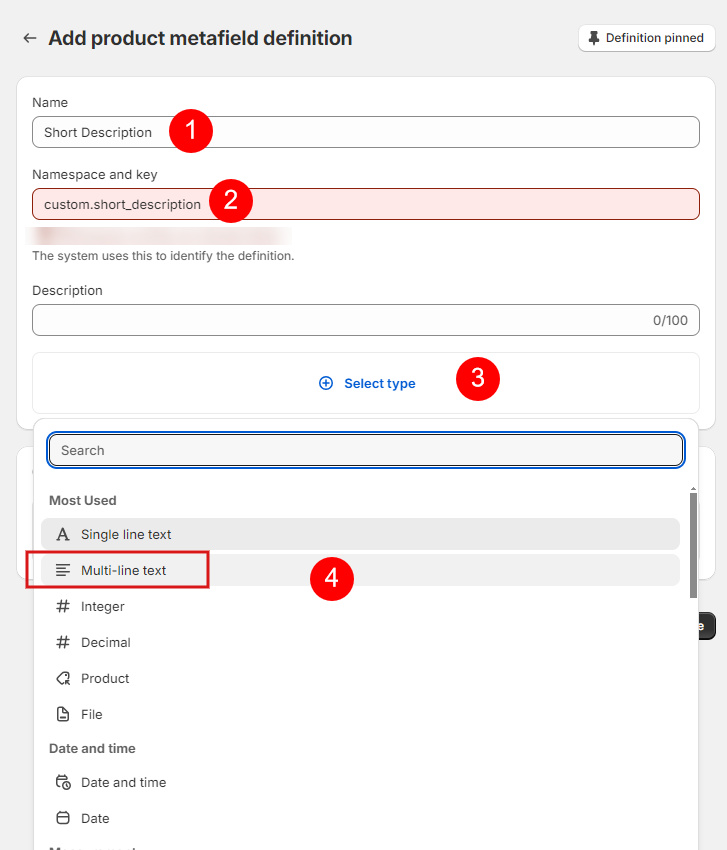The width and height of the screenshot is (727, 850).
Task: Click the type list scrollbar thumb
Action: [693, 545]
